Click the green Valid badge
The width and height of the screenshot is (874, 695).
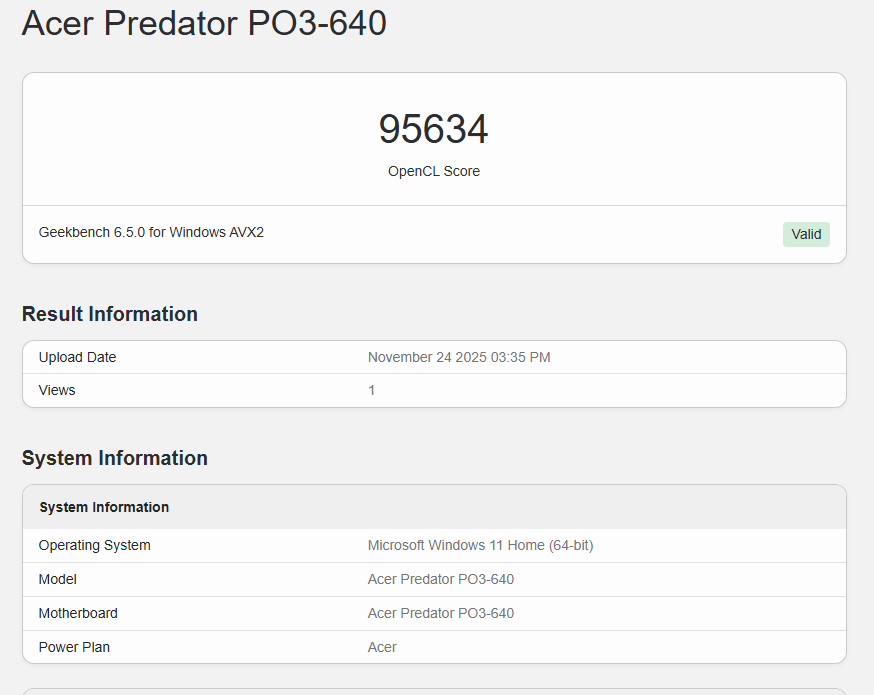click(x=806, y=234)
